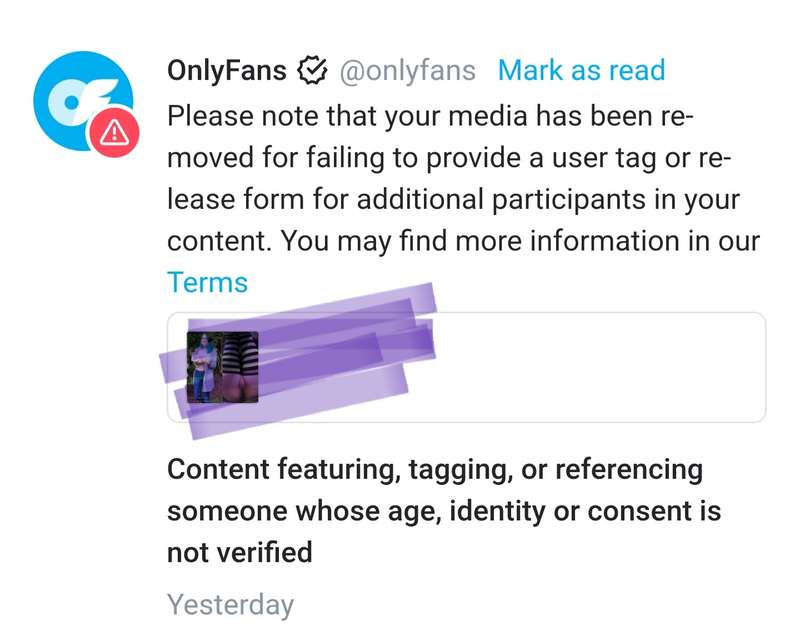Click the "Content featuring, tagging, or referencing" line
800x642 pixels.
pyautogui.click(x=435, y=469)
